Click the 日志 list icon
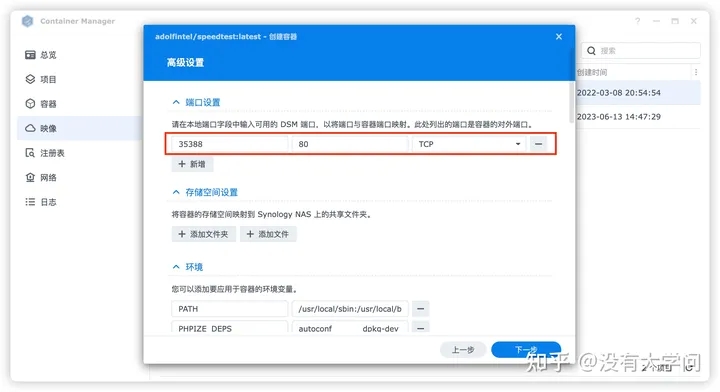The image size is (720, 392). tap(30, 202)
